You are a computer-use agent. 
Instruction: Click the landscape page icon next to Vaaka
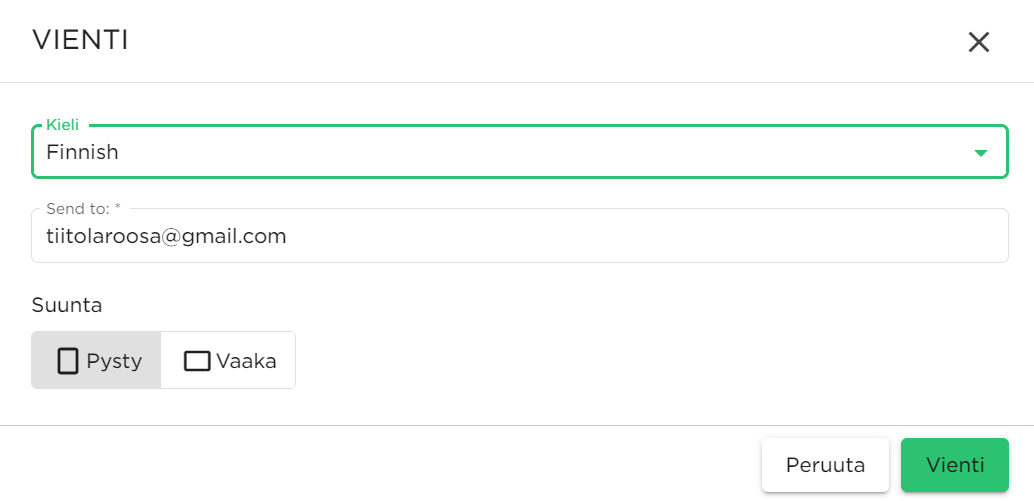point(197,361)
